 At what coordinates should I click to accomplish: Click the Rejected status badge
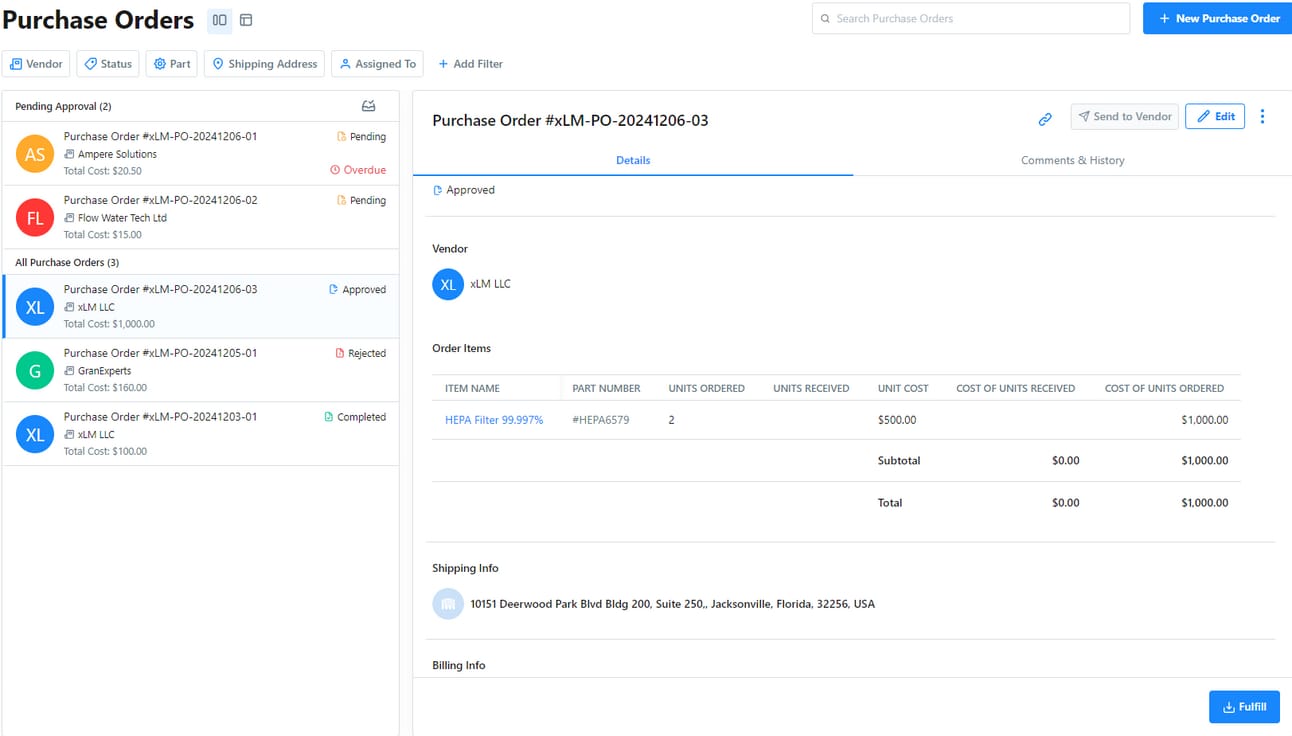click(x=361, y=353)
